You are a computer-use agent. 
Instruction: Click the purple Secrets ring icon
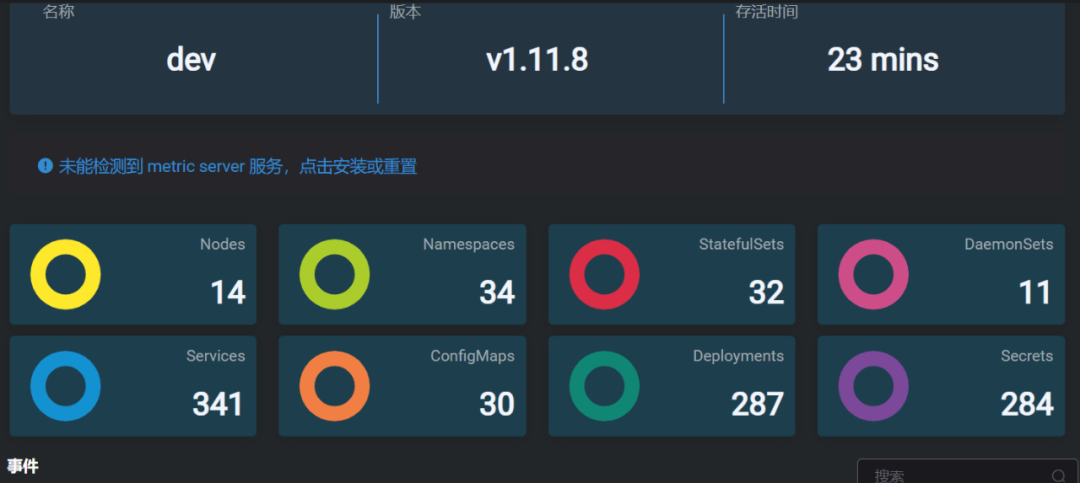click(873, 386)
